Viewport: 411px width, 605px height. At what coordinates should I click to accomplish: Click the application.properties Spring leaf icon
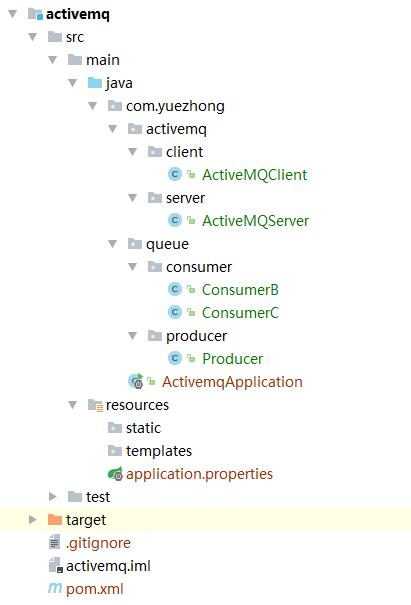coord(115,473)
